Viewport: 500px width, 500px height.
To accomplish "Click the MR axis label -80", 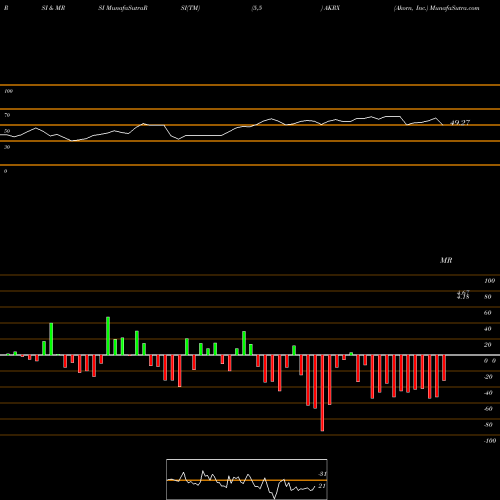I will pos(488,425).
